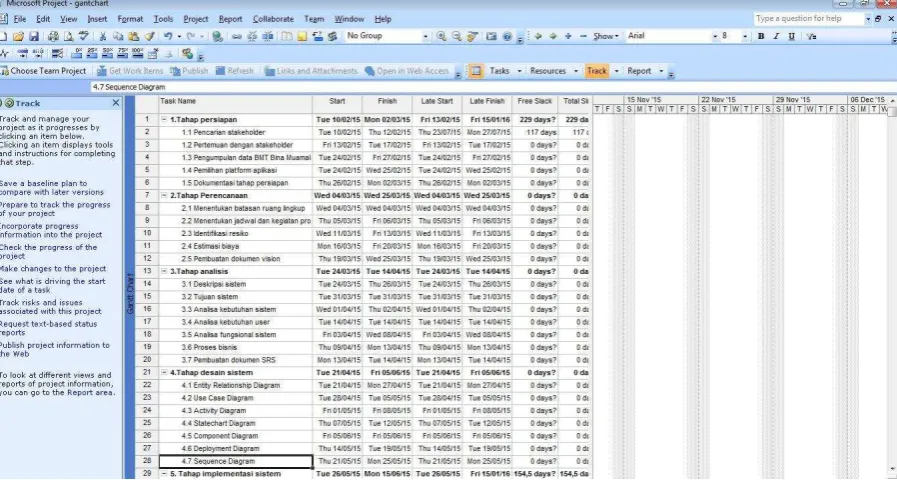Click the Save toolbar icon
The height and width of the screenshot is (480, 897).
(x=34, y=37)
